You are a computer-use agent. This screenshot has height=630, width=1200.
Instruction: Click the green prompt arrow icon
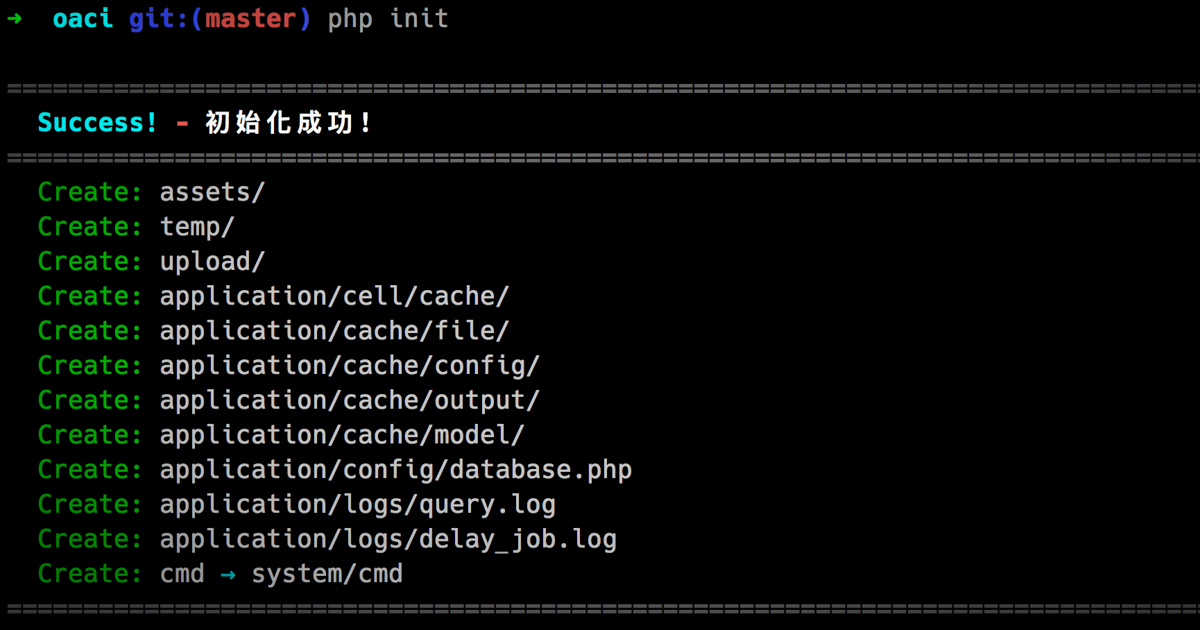click(x=15, y=19)
